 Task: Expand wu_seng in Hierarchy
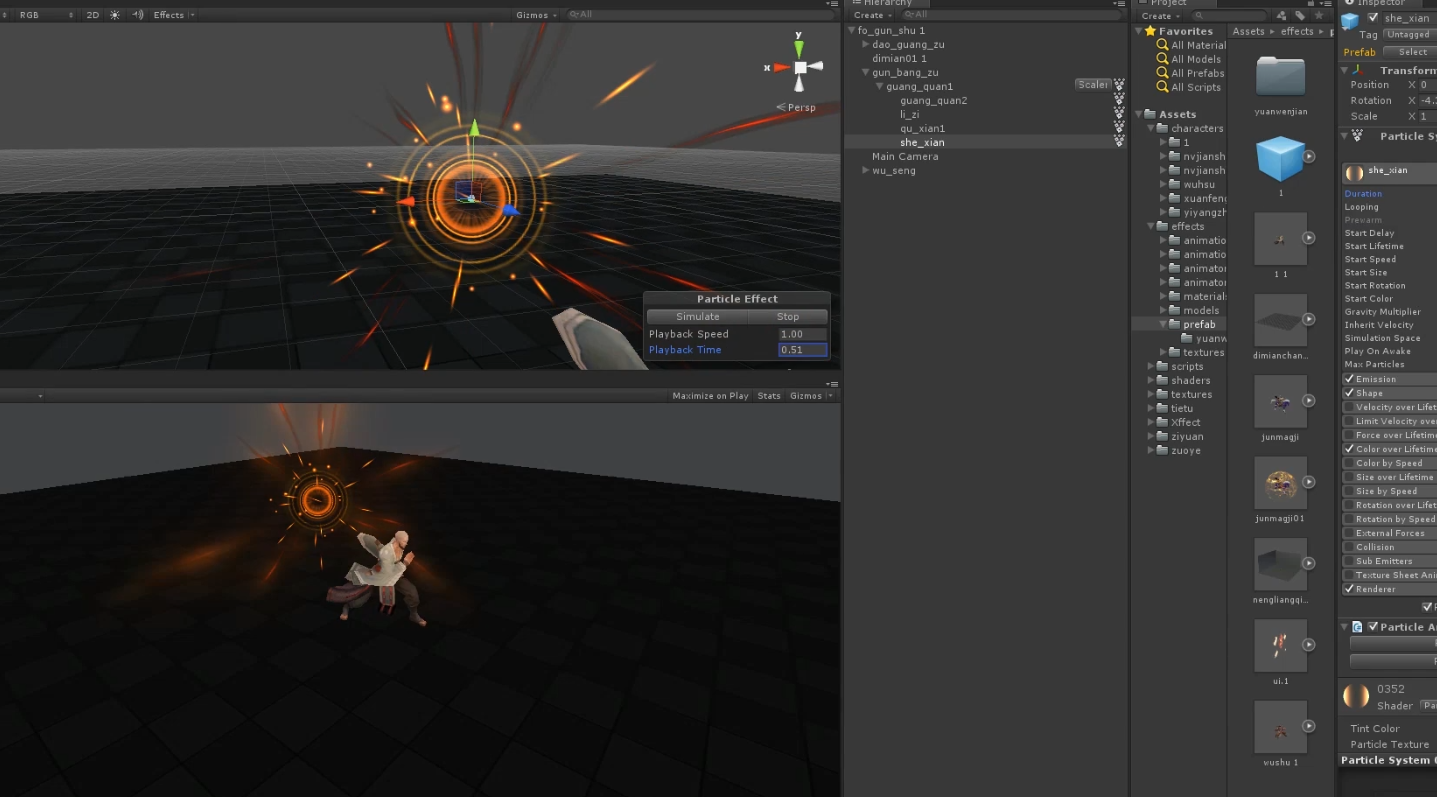tap(866, 170)
